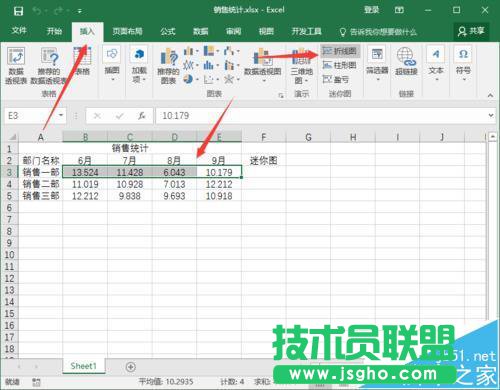Click the Select All corner triangle
This screenshot has width=500, height=390.
click(x=12, y=137)
